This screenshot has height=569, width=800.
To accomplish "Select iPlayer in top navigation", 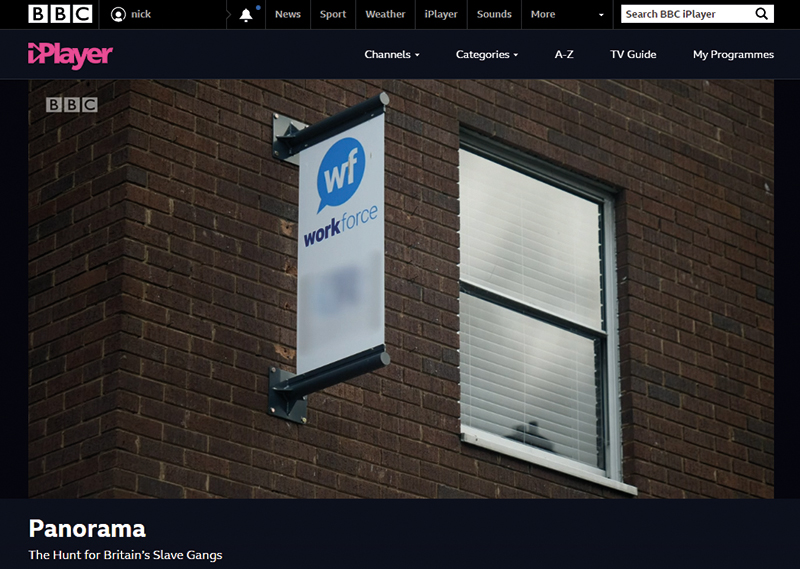I will click(441, 14).
